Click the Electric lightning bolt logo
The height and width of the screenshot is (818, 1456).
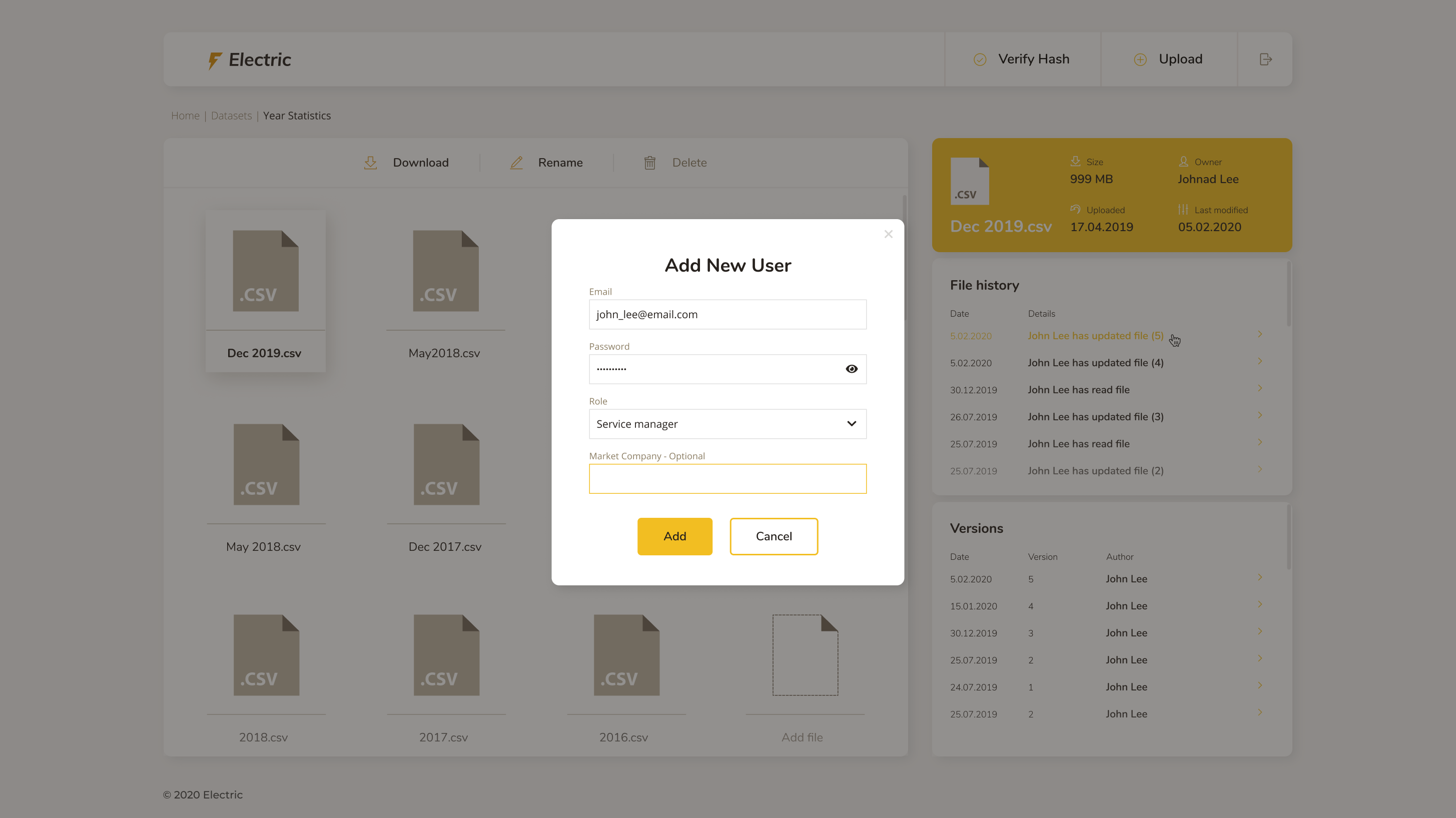214,60
